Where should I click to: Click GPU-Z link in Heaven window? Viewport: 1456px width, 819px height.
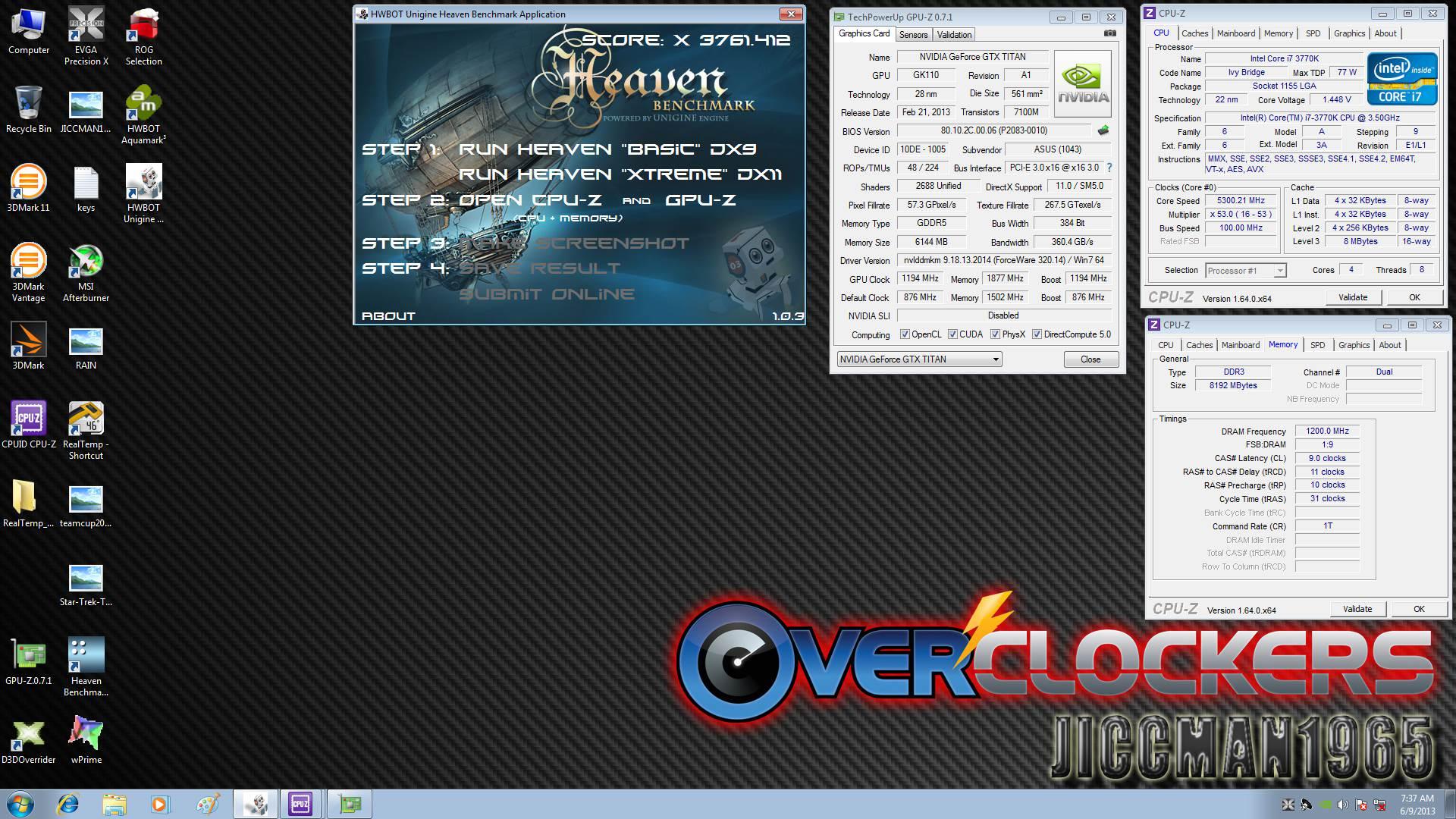[x=700, y=200]
